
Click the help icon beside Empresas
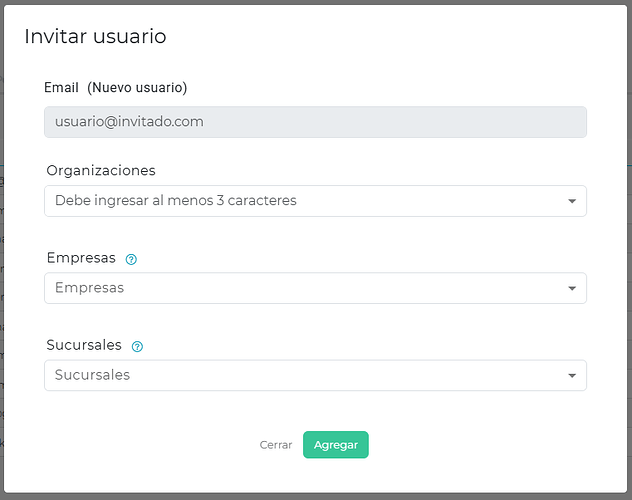pyautogui.click(x=131, y=259)
